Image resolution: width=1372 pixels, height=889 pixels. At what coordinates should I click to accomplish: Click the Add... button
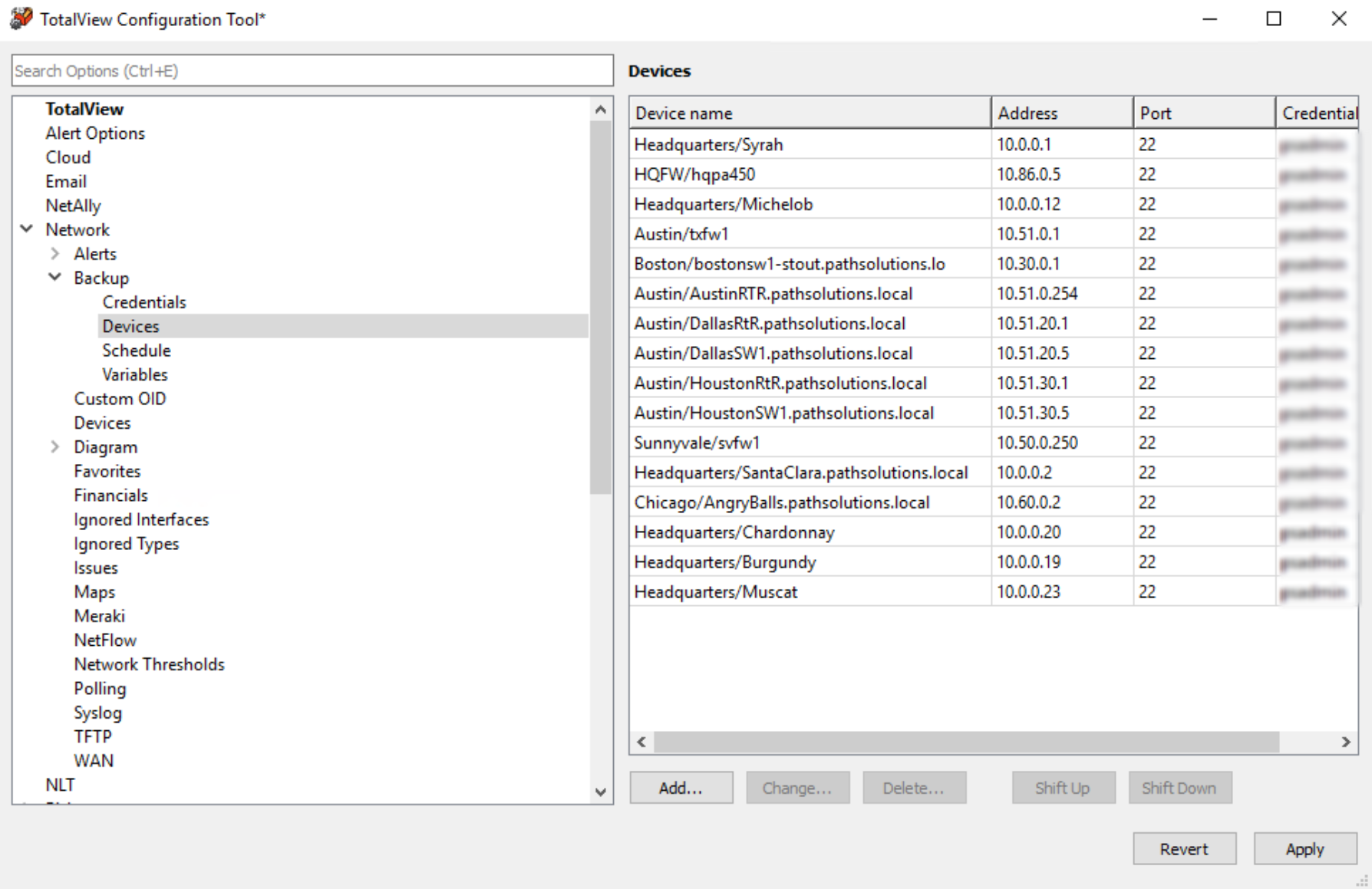pos(681,788)
